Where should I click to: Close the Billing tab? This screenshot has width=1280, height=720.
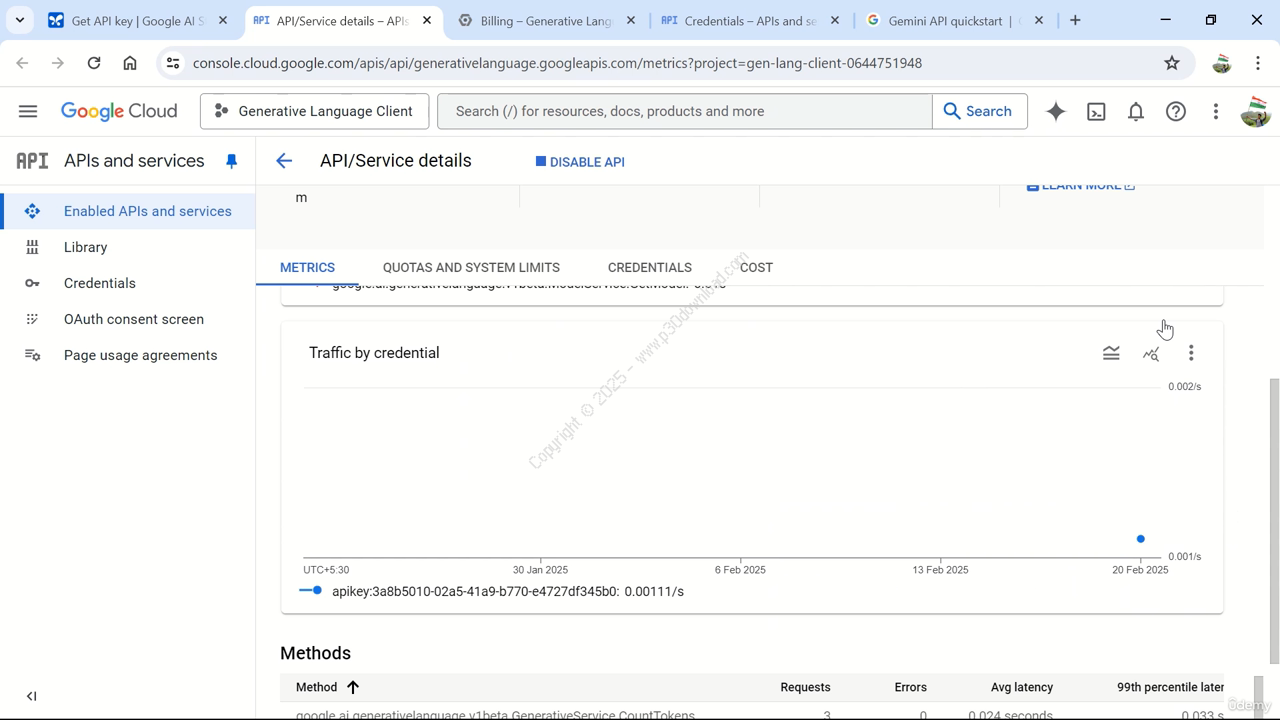point(631,20)
